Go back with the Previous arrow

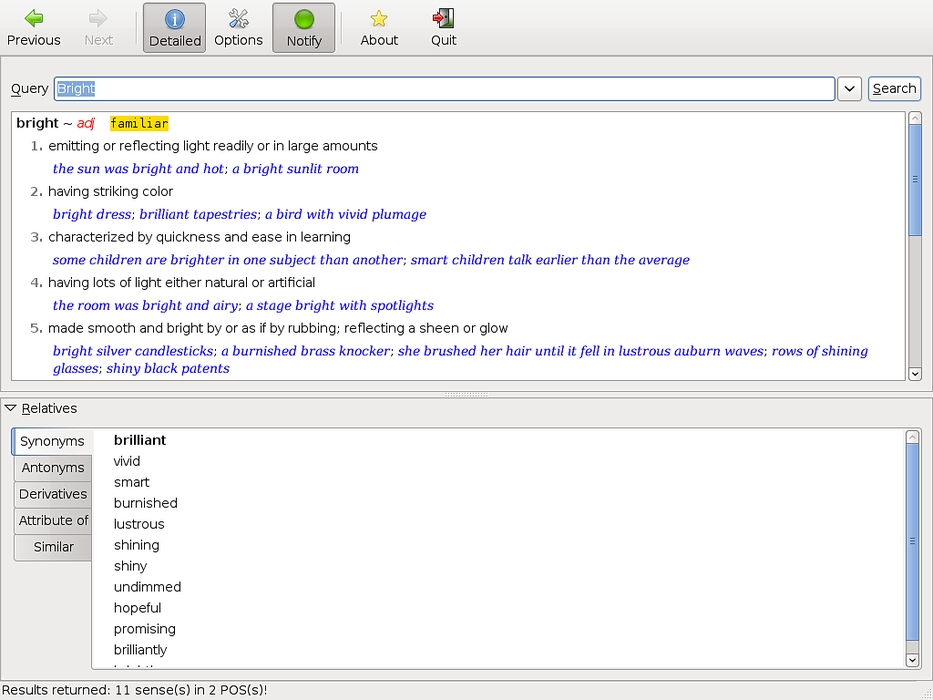coord(34,28)
